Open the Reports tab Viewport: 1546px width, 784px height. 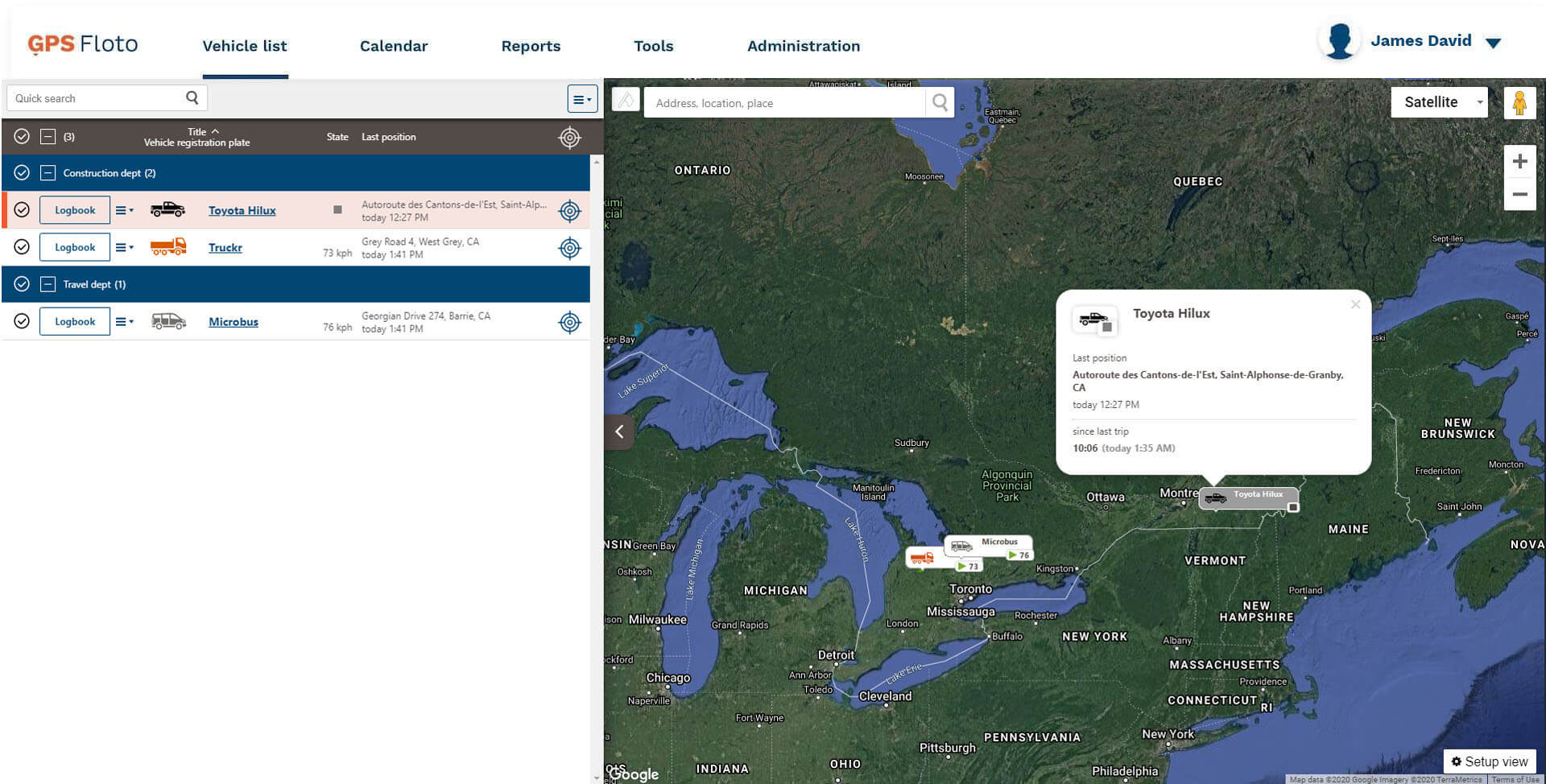pyautogui.click(x=530, y=46)
